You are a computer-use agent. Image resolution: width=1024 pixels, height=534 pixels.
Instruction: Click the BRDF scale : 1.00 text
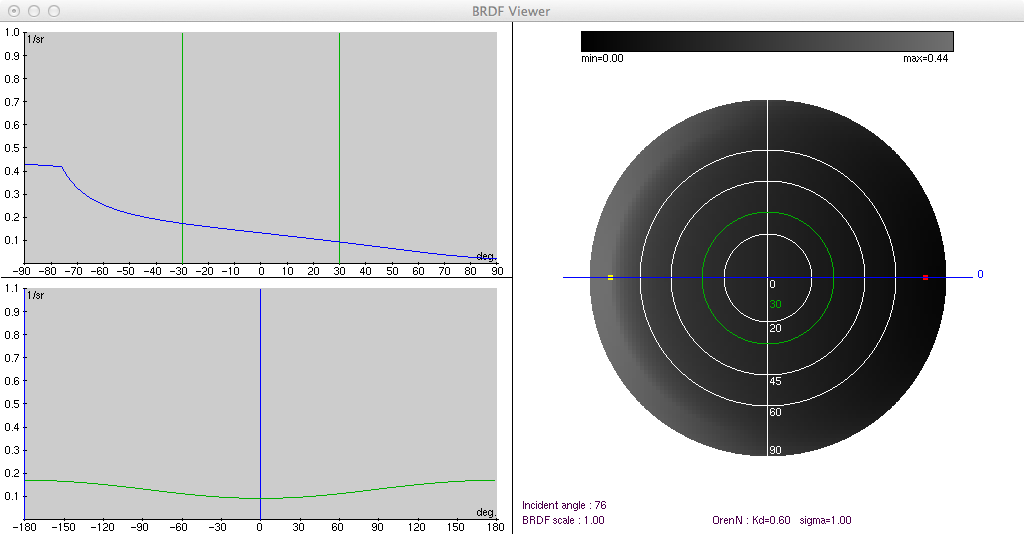(563, 520)
